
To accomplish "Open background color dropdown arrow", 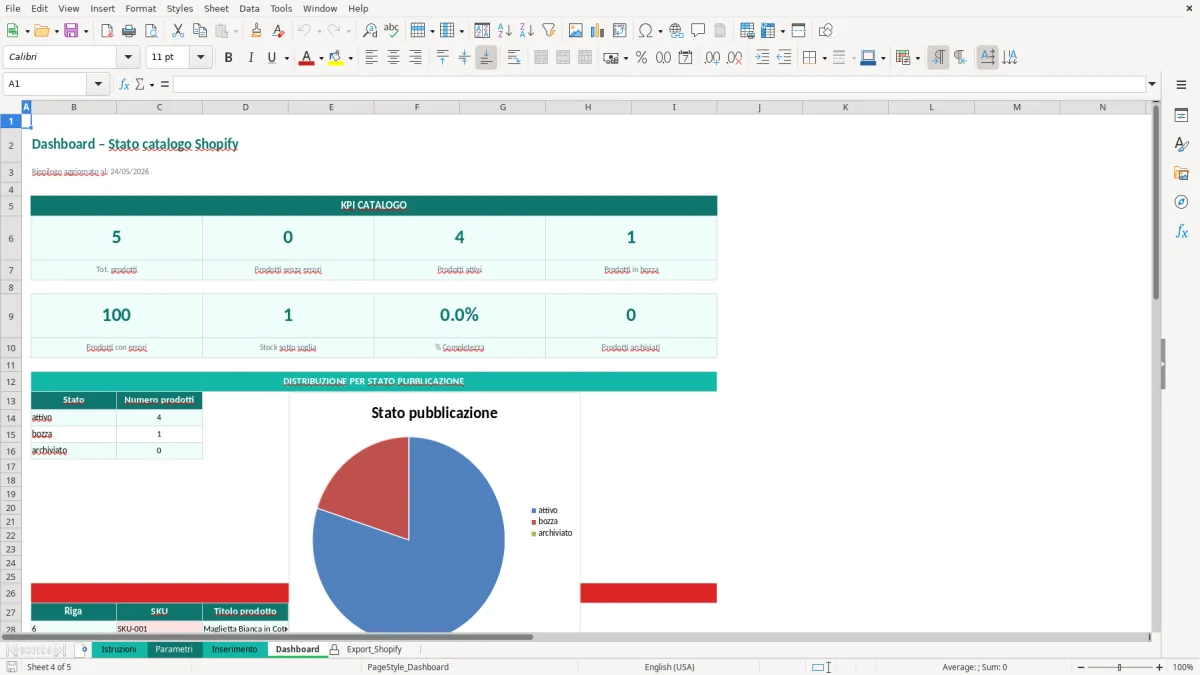I will point(350,58).
